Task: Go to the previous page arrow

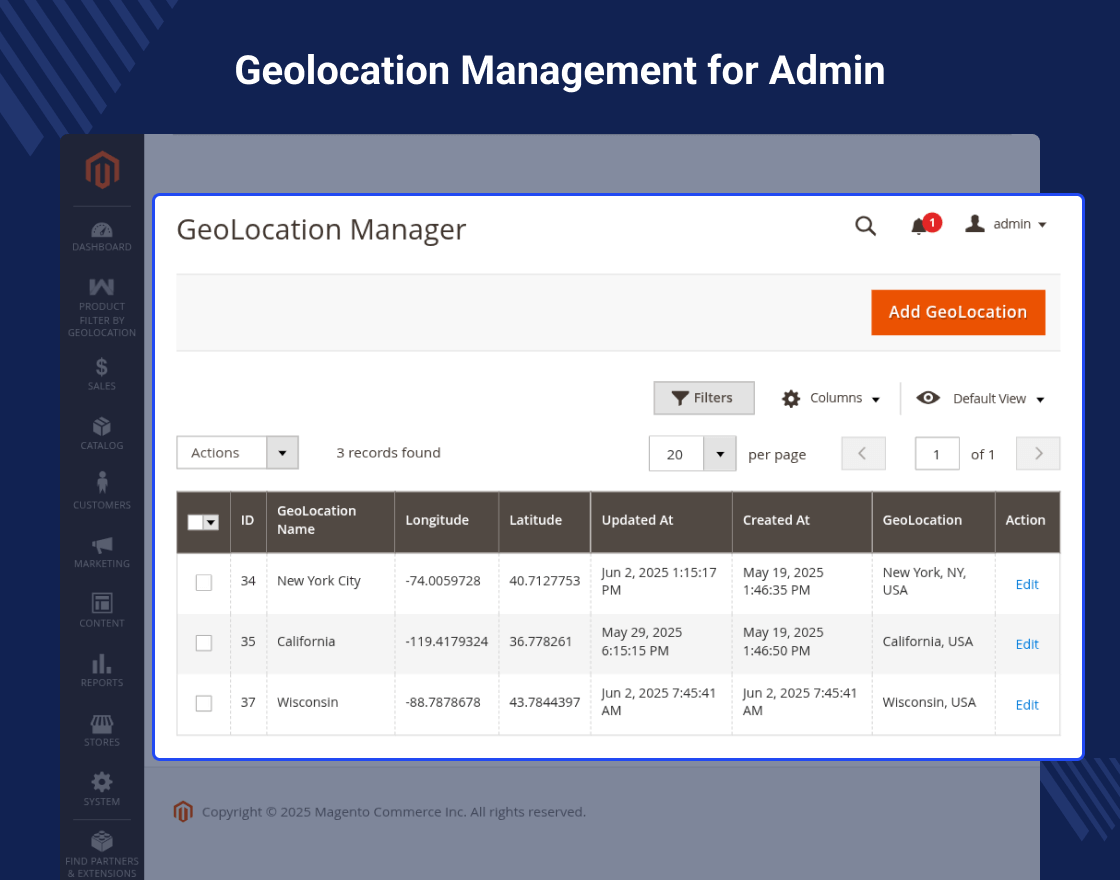Action: click(x=863, y=454)
